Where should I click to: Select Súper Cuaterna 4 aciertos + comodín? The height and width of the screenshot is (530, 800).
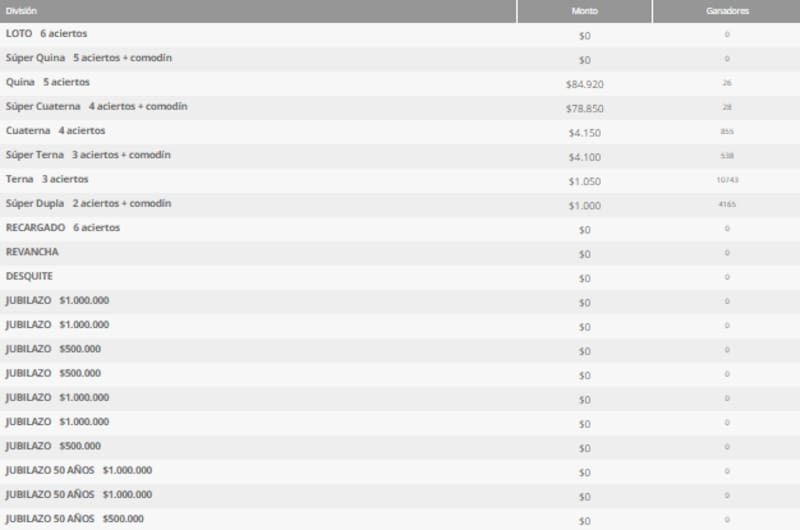[96, 106]
